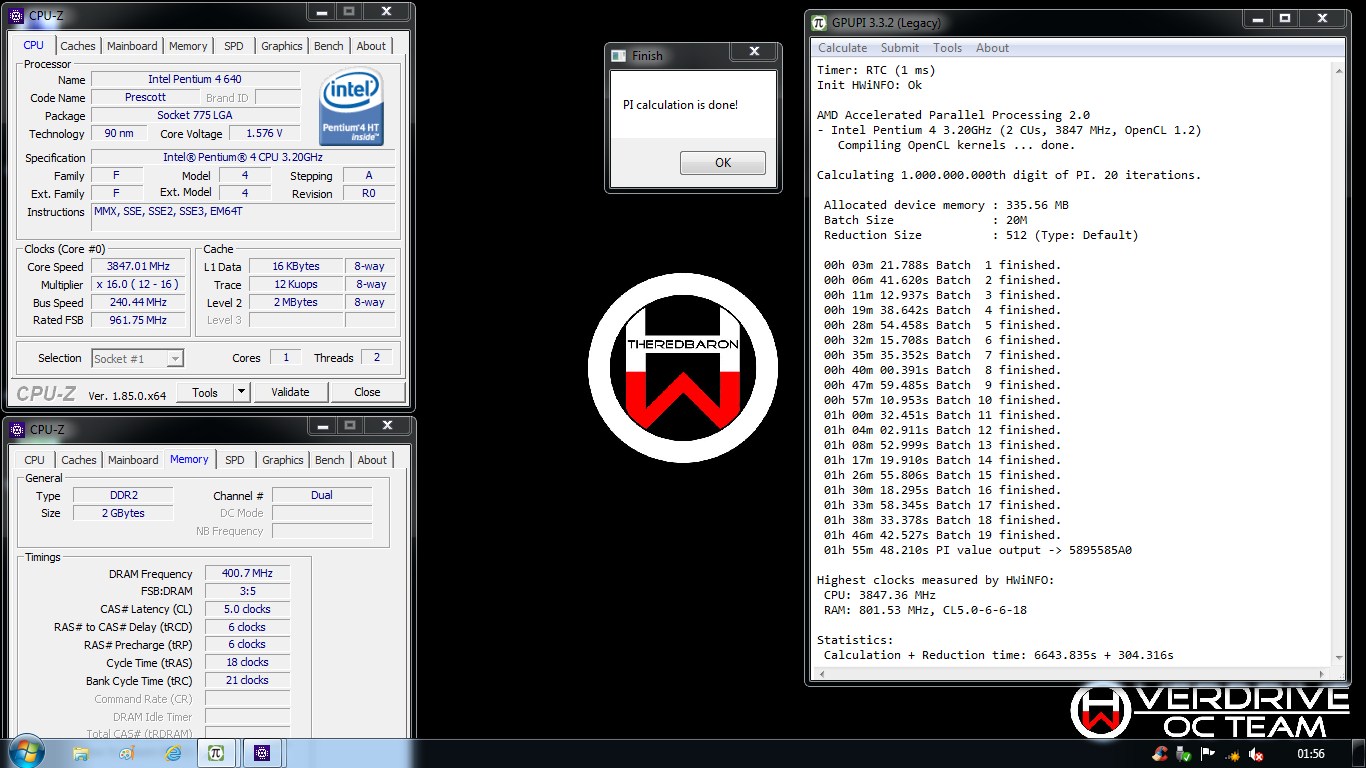Confirm the Finish dialog with OK

(723, 163)
